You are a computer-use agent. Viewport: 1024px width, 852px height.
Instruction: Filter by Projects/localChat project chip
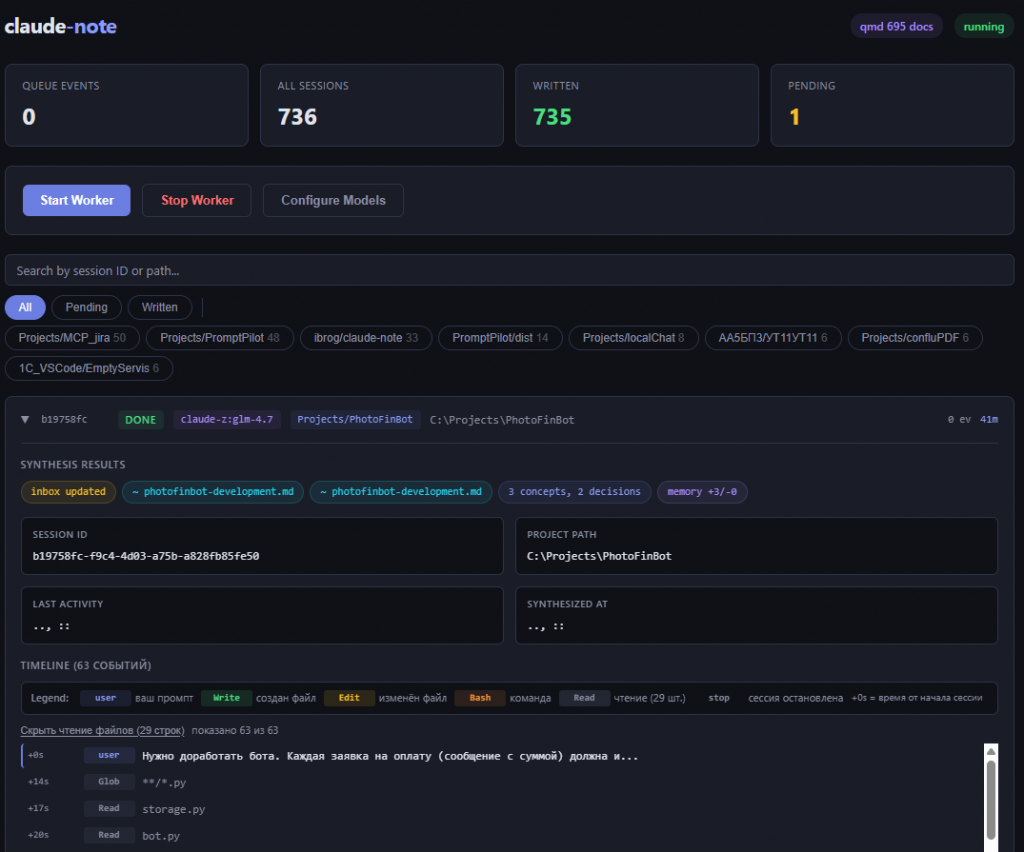tap(633, 338)
